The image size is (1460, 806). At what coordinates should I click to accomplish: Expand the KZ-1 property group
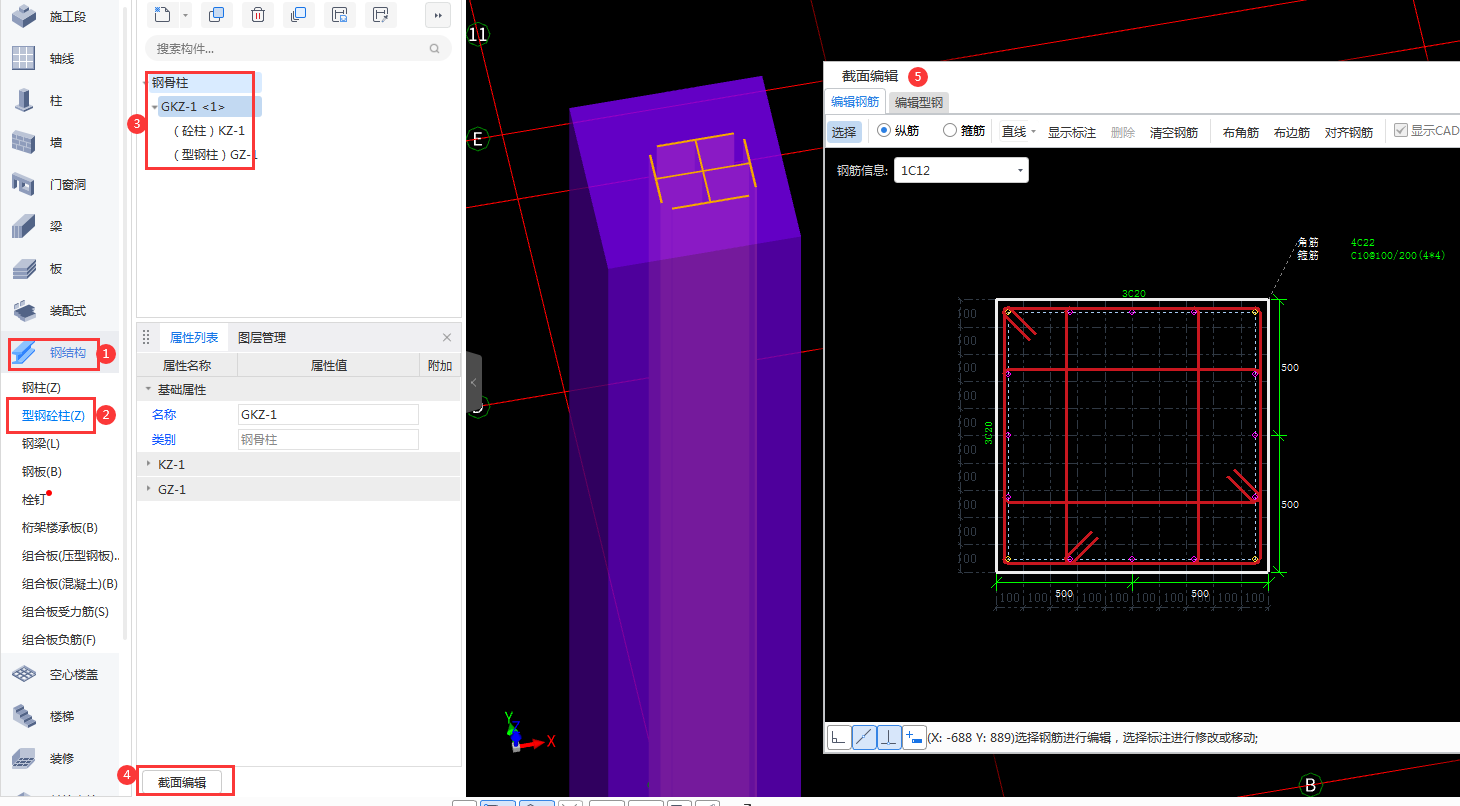pos(149,465)
